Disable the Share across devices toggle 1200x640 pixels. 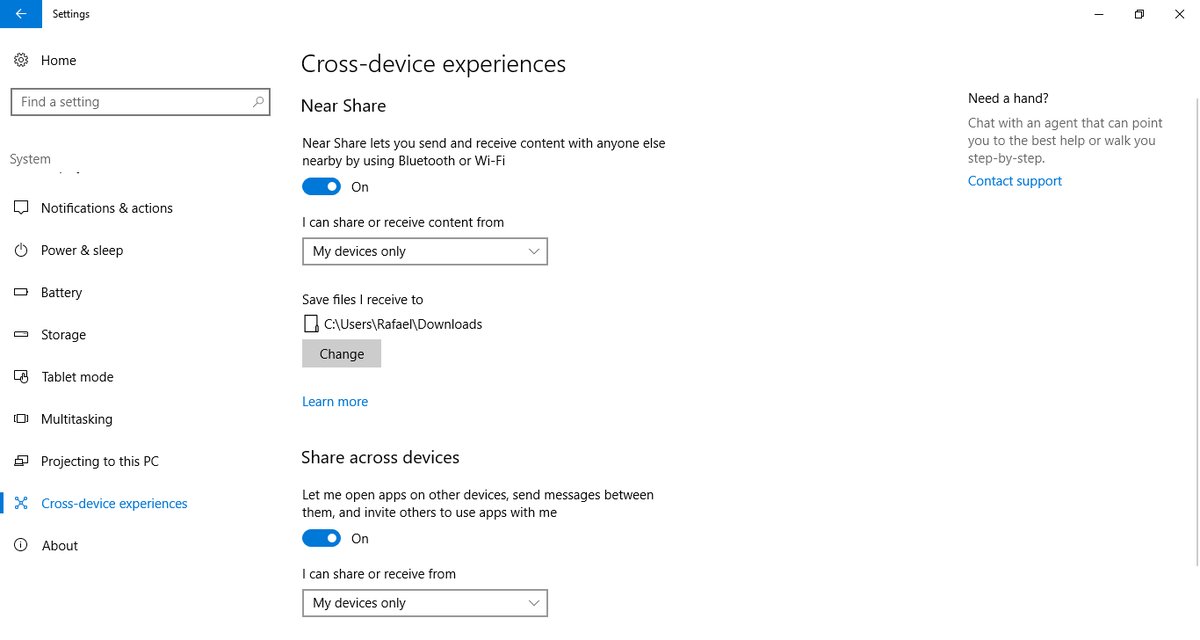coord(322,539)
